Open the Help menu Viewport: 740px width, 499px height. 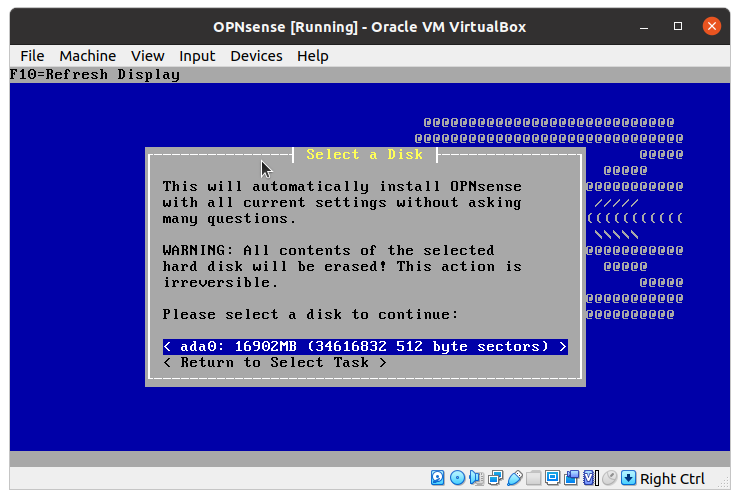coord(312,56)
